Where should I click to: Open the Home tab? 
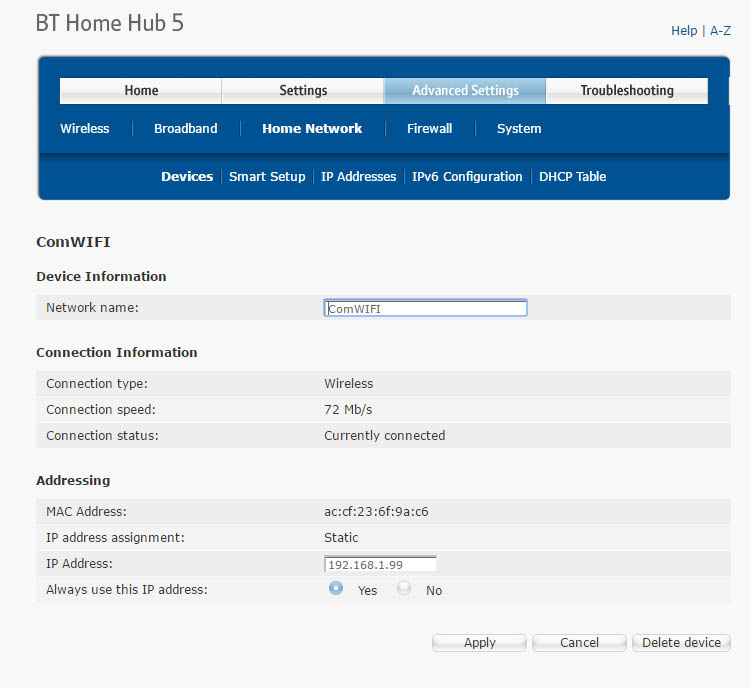(x=141, y=91)
